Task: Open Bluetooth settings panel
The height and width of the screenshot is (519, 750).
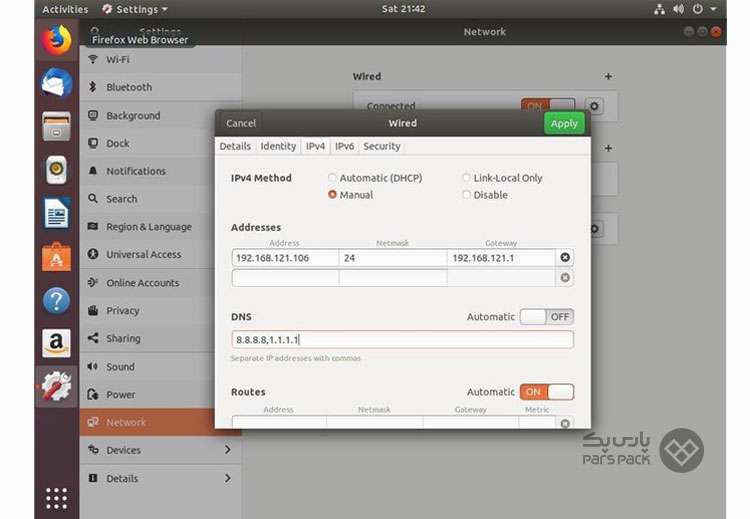Action: 160,88
